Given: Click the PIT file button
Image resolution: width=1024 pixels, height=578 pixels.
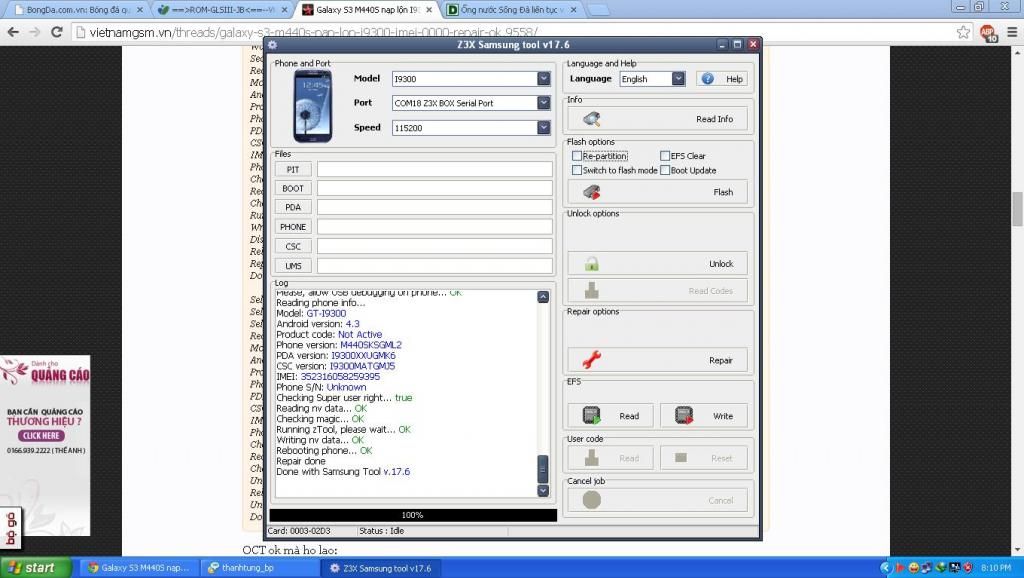Looking at the screenshot, I should click(293, 169).
